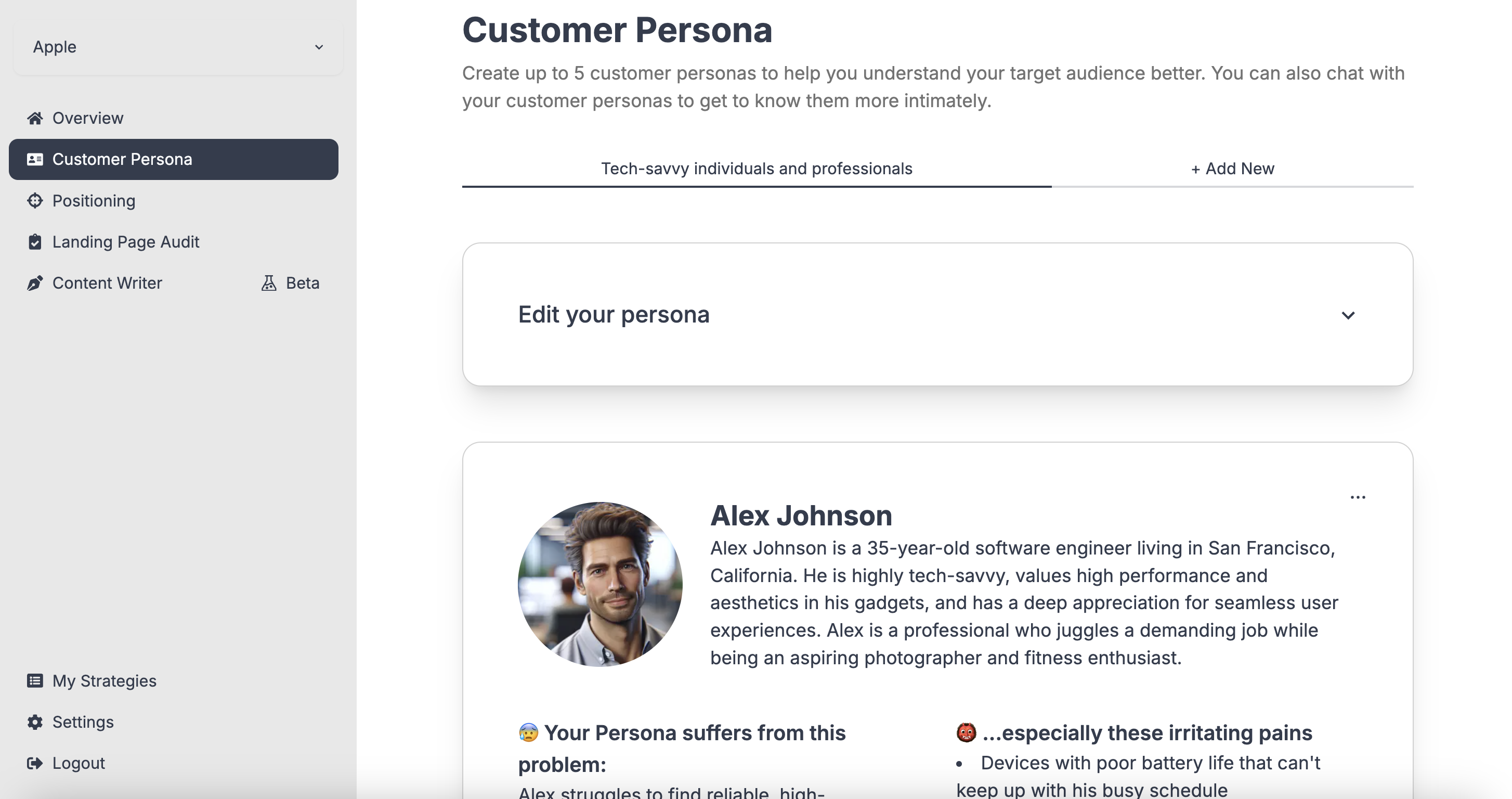This screenshot has height=799, width=1512.
Task: Click the Positioning crosshair icon
Action: coord(35,201)
